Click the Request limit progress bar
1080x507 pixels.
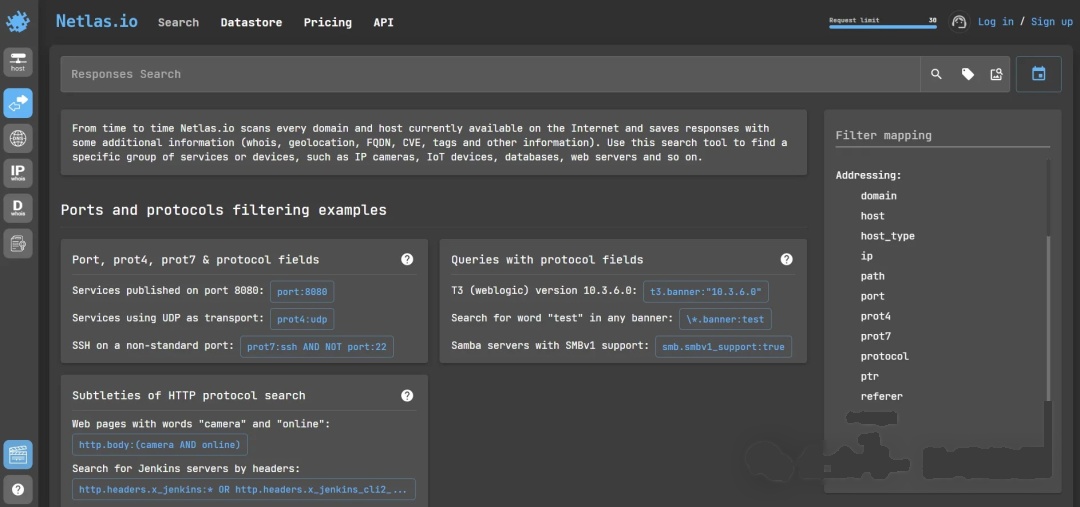pos(882,27)
